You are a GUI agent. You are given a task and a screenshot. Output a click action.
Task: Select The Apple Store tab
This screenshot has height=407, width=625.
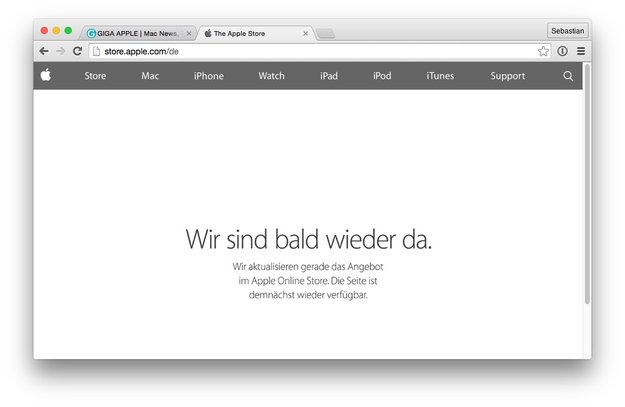point(255,33)
